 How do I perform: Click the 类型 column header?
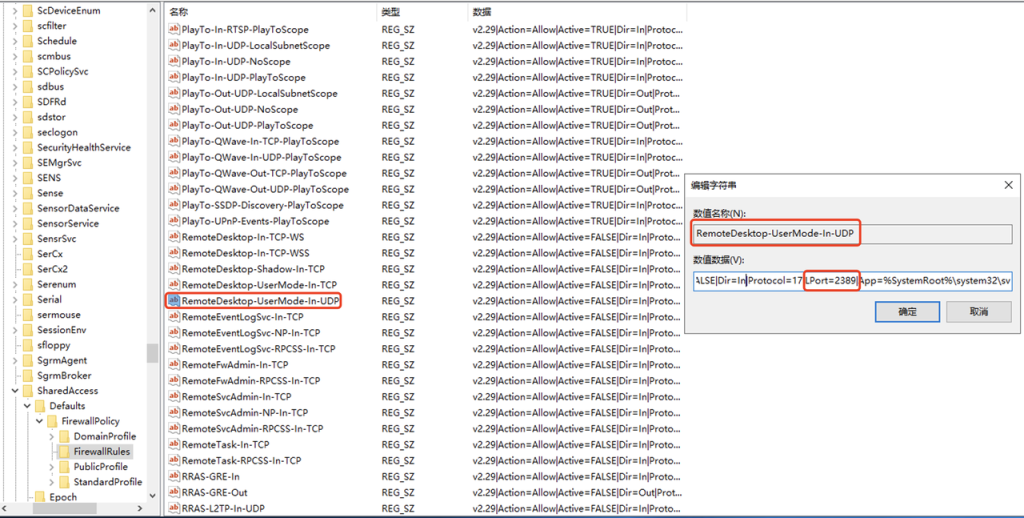tap(391, 11)
